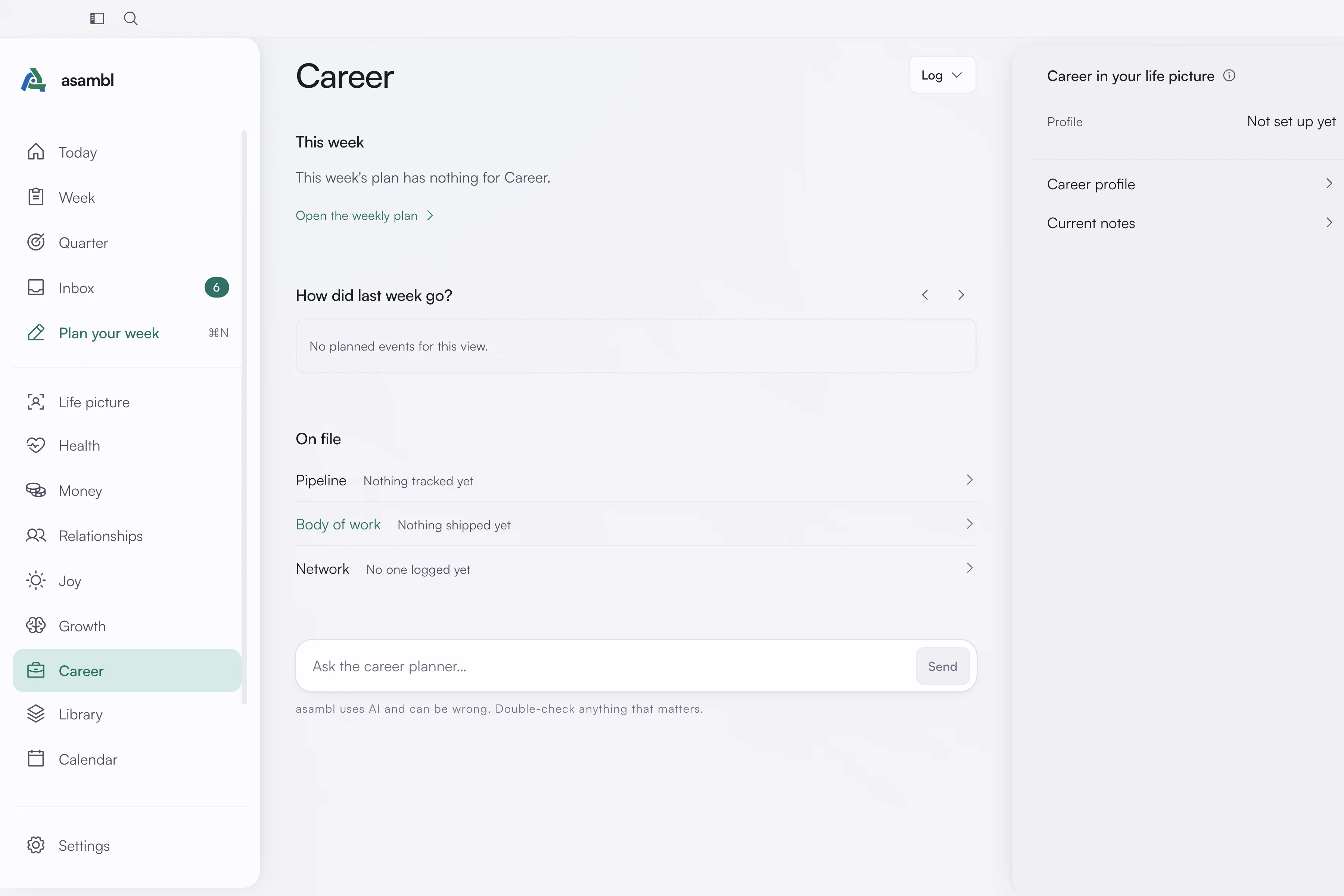This screenshot has width=1344, height=896.
Task: Open the search magnifier icon
Action: (x=131, y=18)
